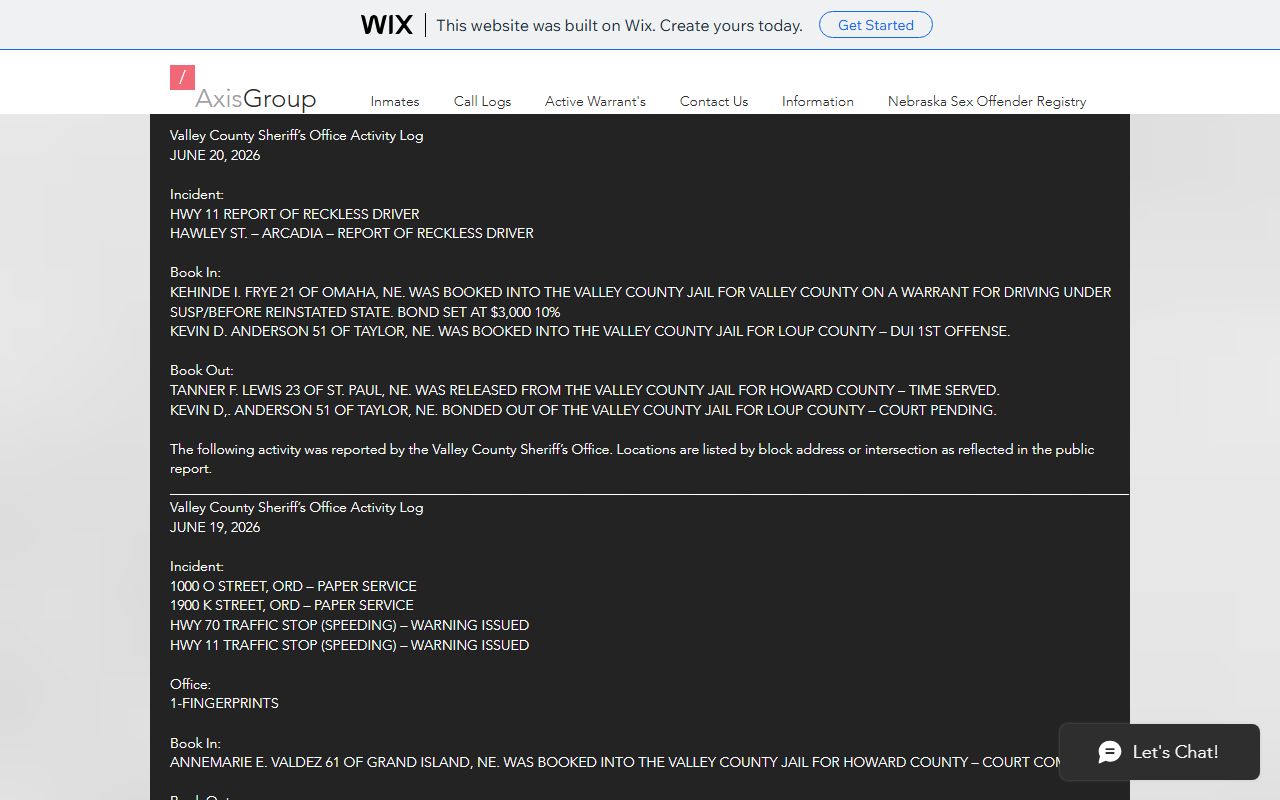Click the JUNE 20, 2026 log date
Screen dimensions: 1280x800
point(215,155)
